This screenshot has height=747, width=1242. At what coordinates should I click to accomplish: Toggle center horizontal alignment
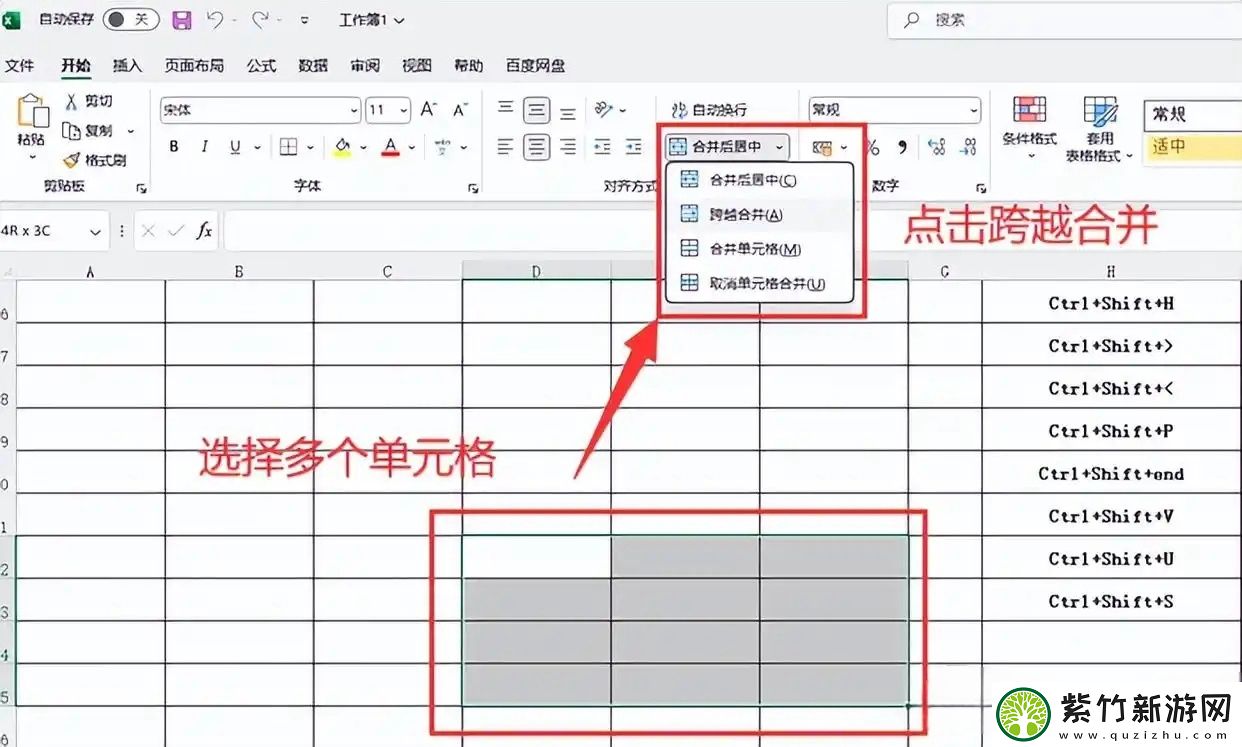point(537,147)
